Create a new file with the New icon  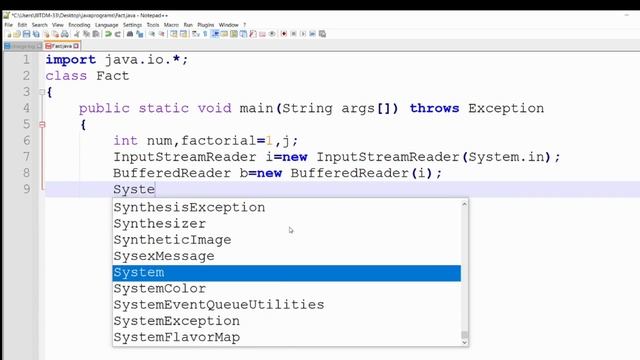click(x=9, y=34)
